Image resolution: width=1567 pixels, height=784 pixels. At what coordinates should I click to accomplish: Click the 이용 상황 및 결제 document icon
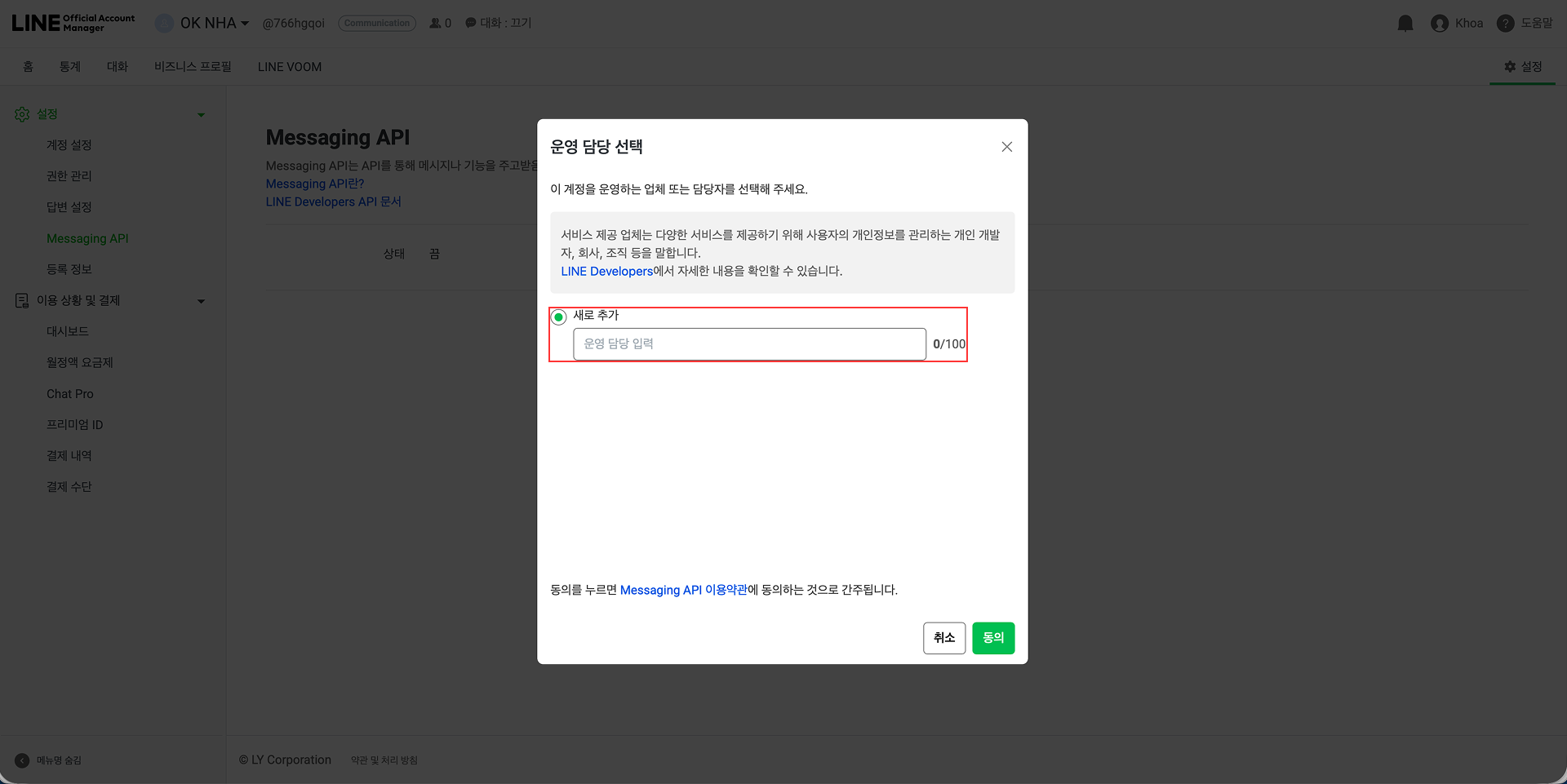(x=22, y=300)
